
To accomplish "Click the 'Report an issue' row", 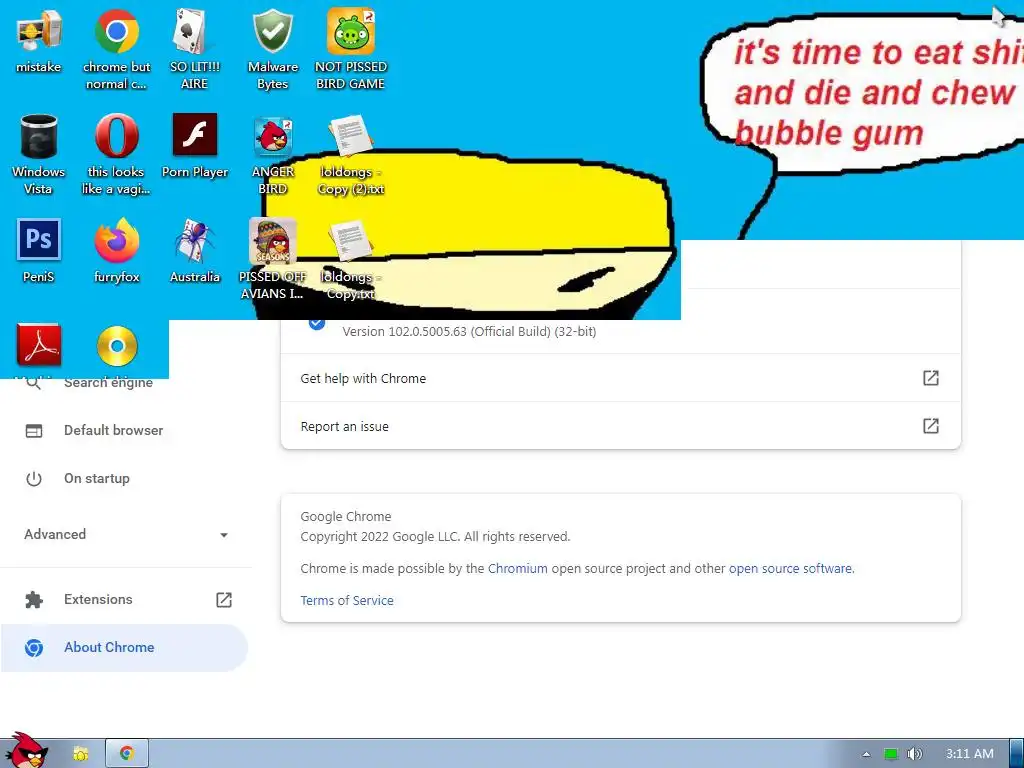I will 620,426.
